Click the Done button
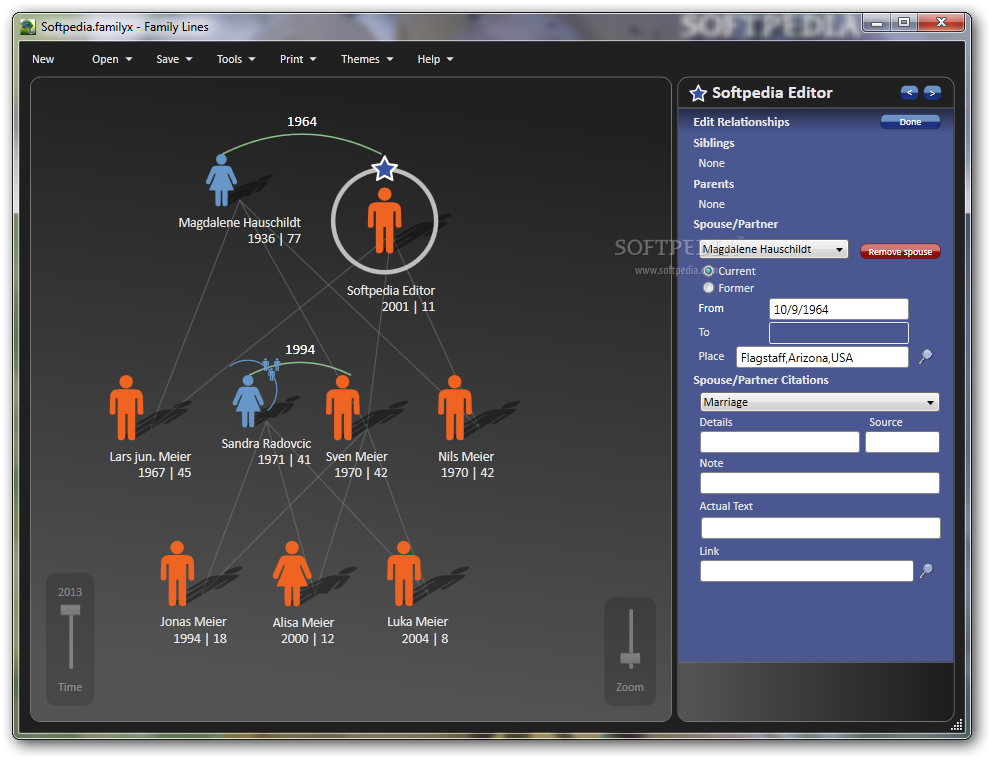Viewport: 992px width, 760px height. coord(910,122)
